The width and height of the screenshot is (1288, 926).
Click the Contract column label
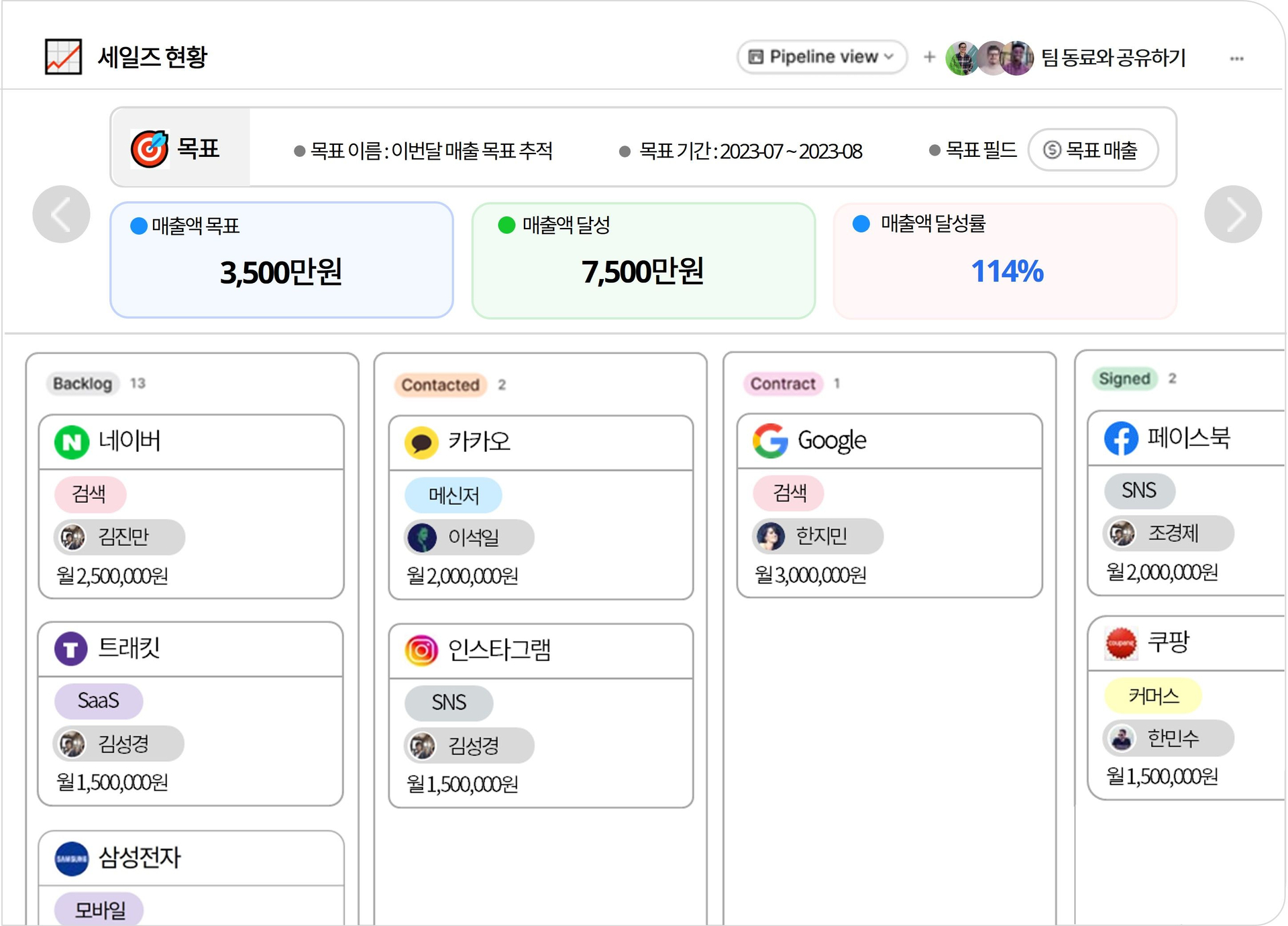click(783, 384)
